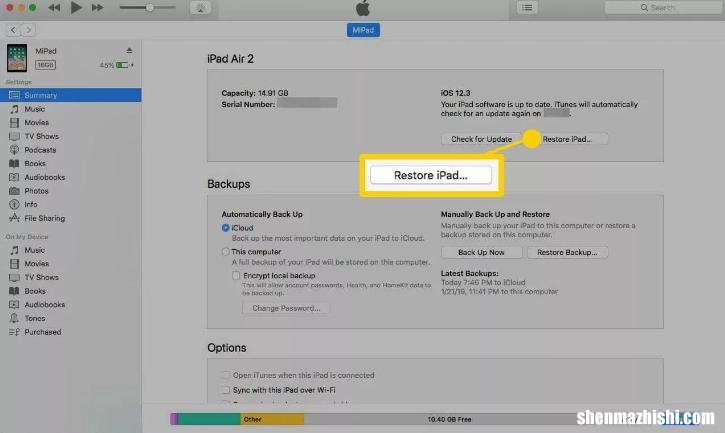Click Audiobooks icon under On My Device
The height and width of the screenshot is (433, 725).
[x=14, y=304]
